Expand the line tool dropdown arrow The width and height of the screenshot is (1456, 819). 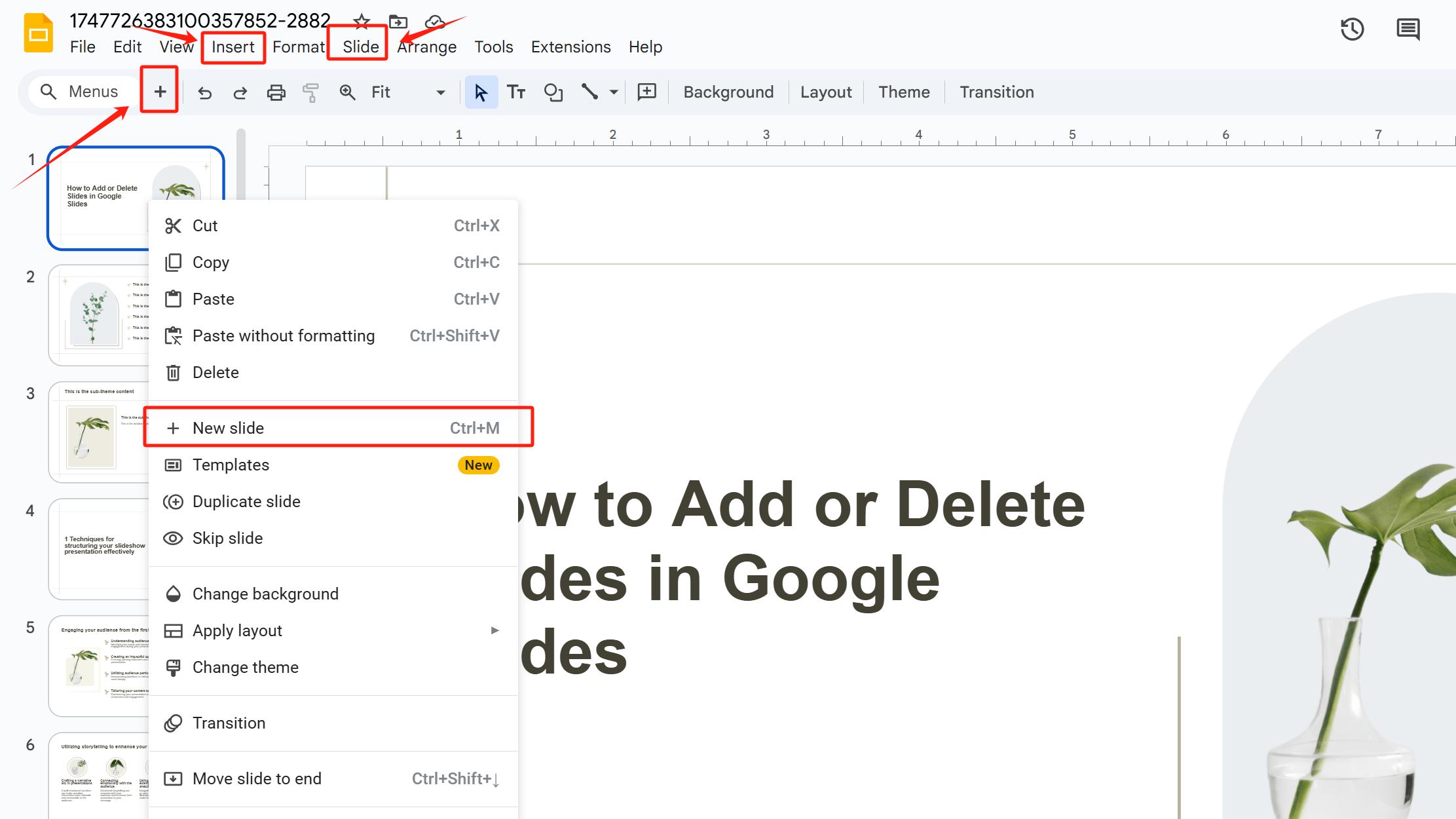tap(614, 92)
